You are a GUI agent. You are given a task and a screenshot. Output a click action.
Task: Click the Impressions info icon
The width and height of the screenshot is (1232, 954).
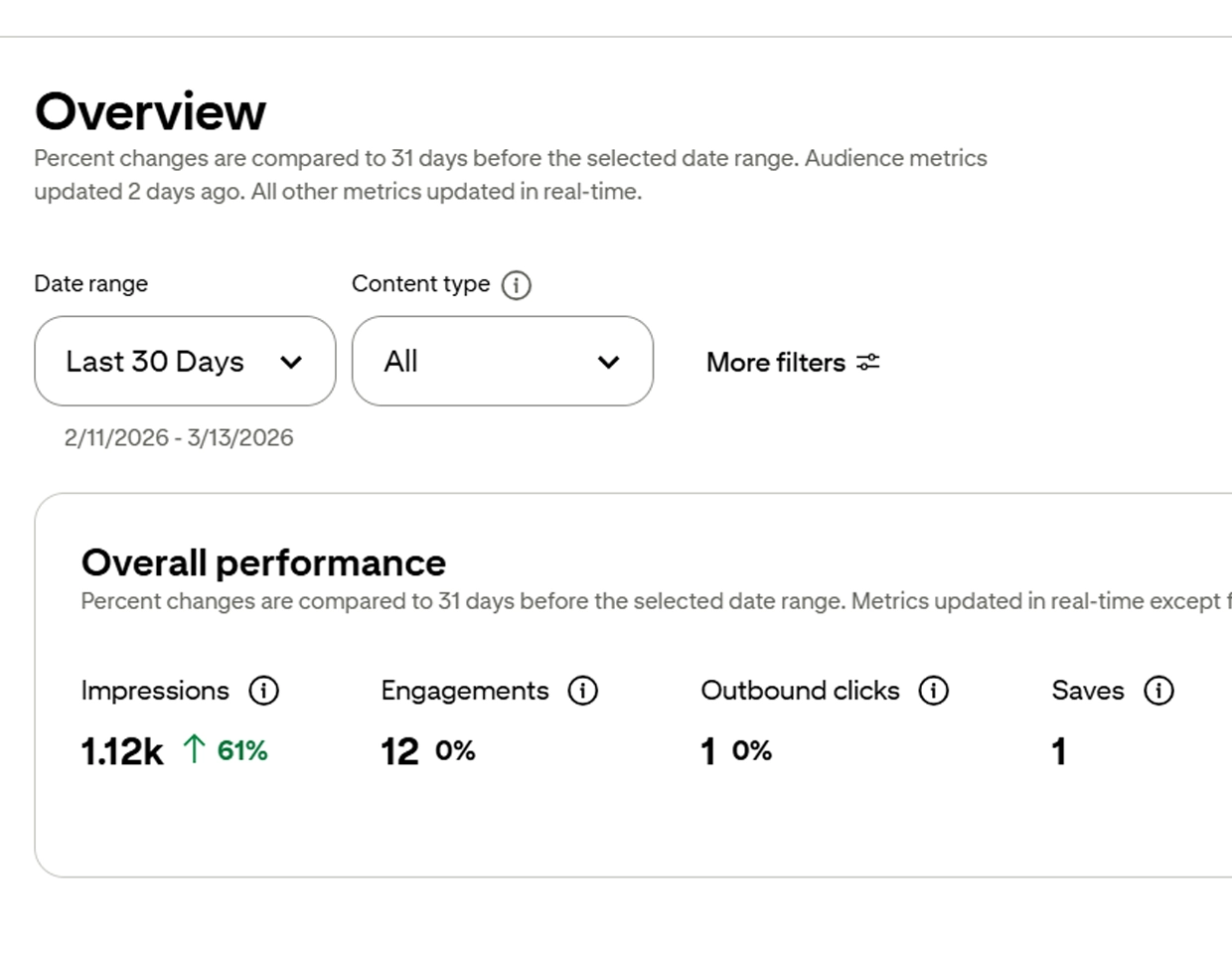click(263, 691)
